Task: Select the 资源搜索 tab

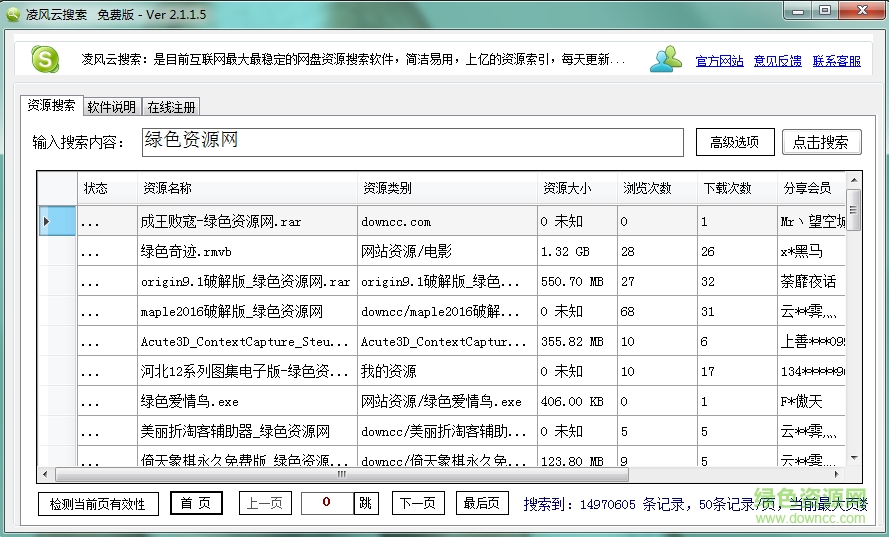Action: tap(50, 106)
